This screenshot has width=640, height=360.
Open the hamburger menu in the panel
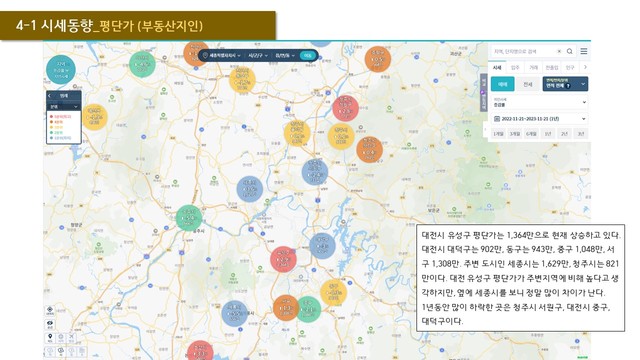584,51
